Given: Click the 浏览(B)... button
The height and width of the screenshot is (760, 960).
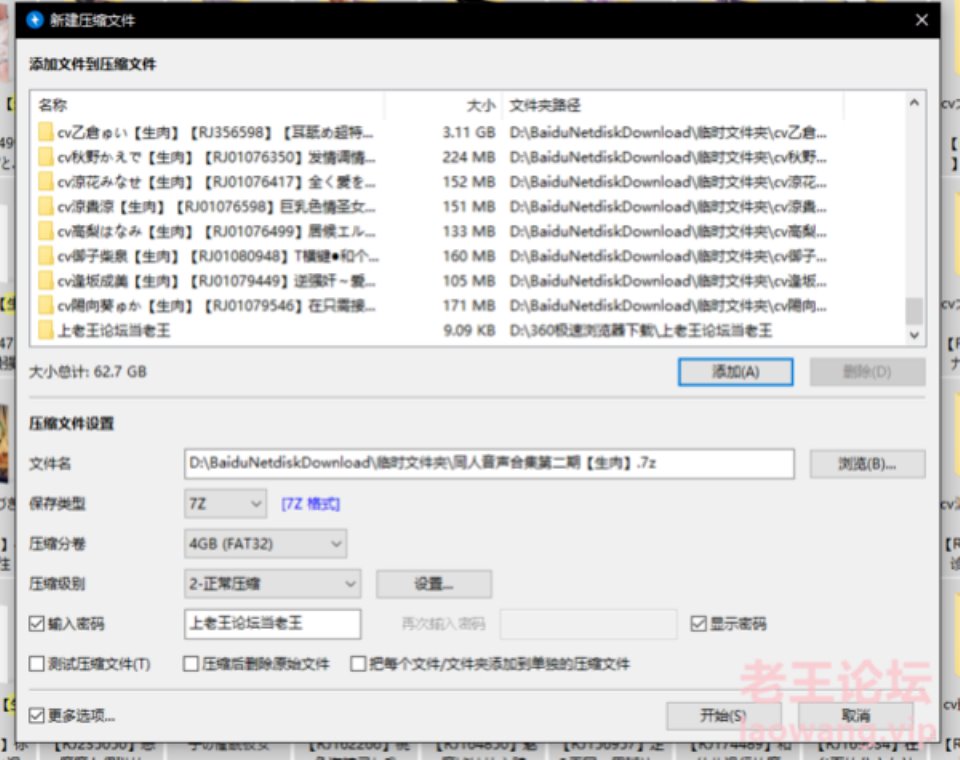Looking at the screenshot, I should [x=867, y=464].
